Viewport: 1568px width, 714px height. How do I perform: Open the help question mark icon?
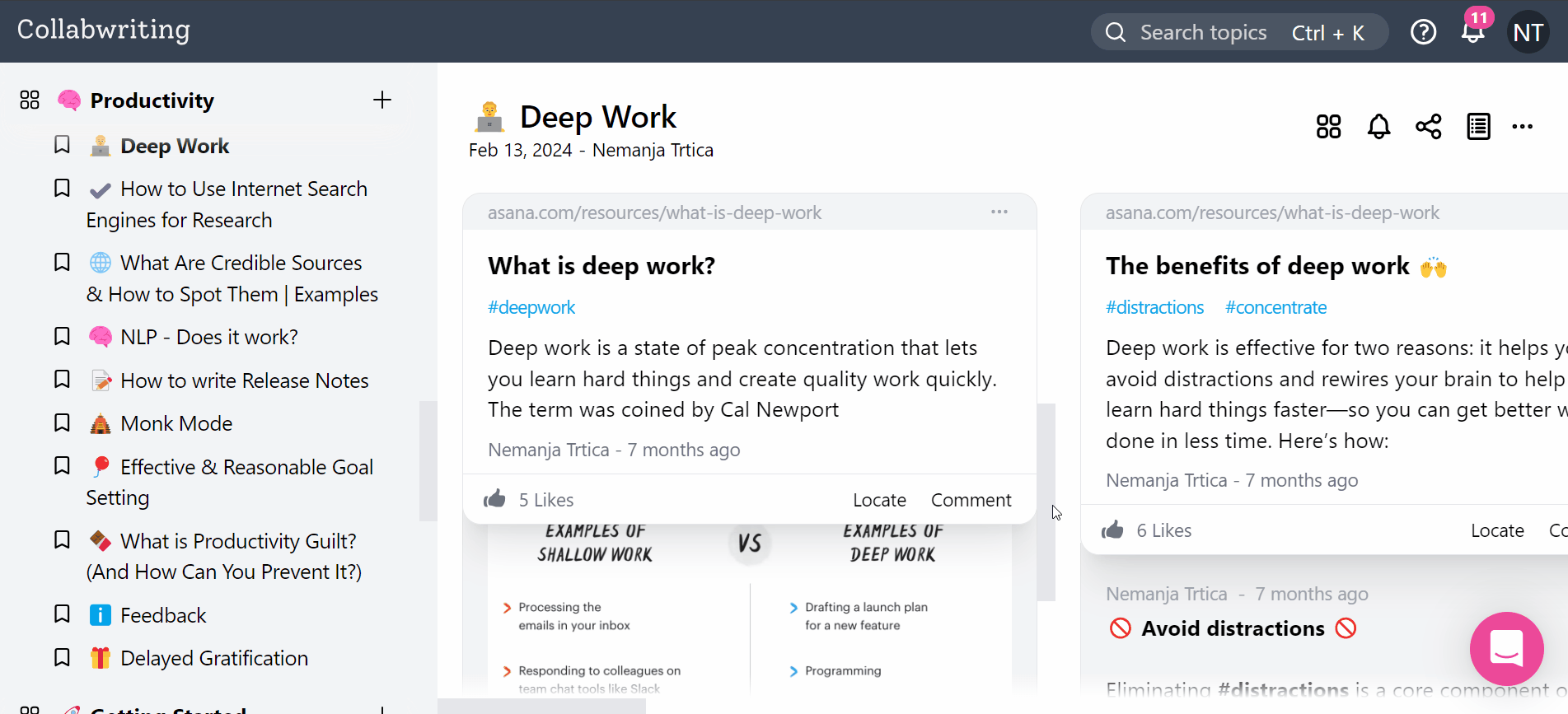[1423, 32]
